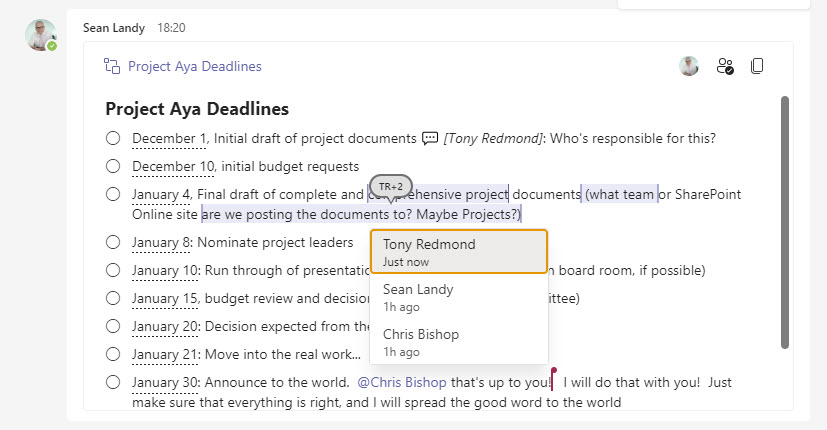Click the vertical scrollbar of the Loop component

(x=785, y=222)
